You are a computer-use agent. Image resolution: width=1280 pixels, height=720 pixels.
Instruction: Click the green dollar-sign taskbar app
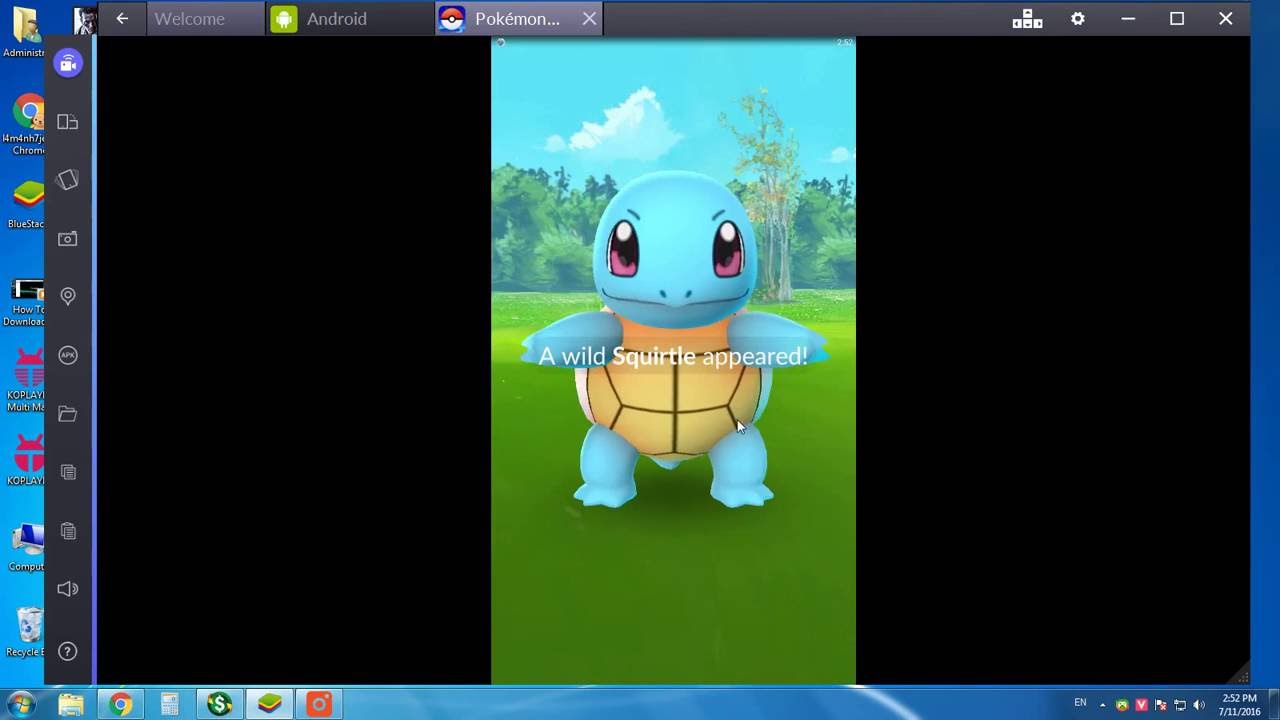point(220,705)
